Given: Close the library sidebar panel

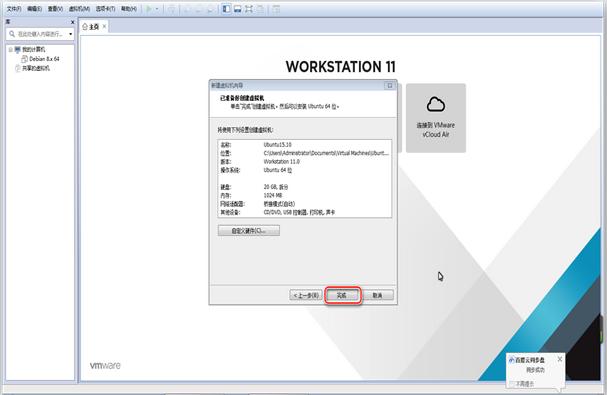Looking at the screenshot, I should click(72, 22).
